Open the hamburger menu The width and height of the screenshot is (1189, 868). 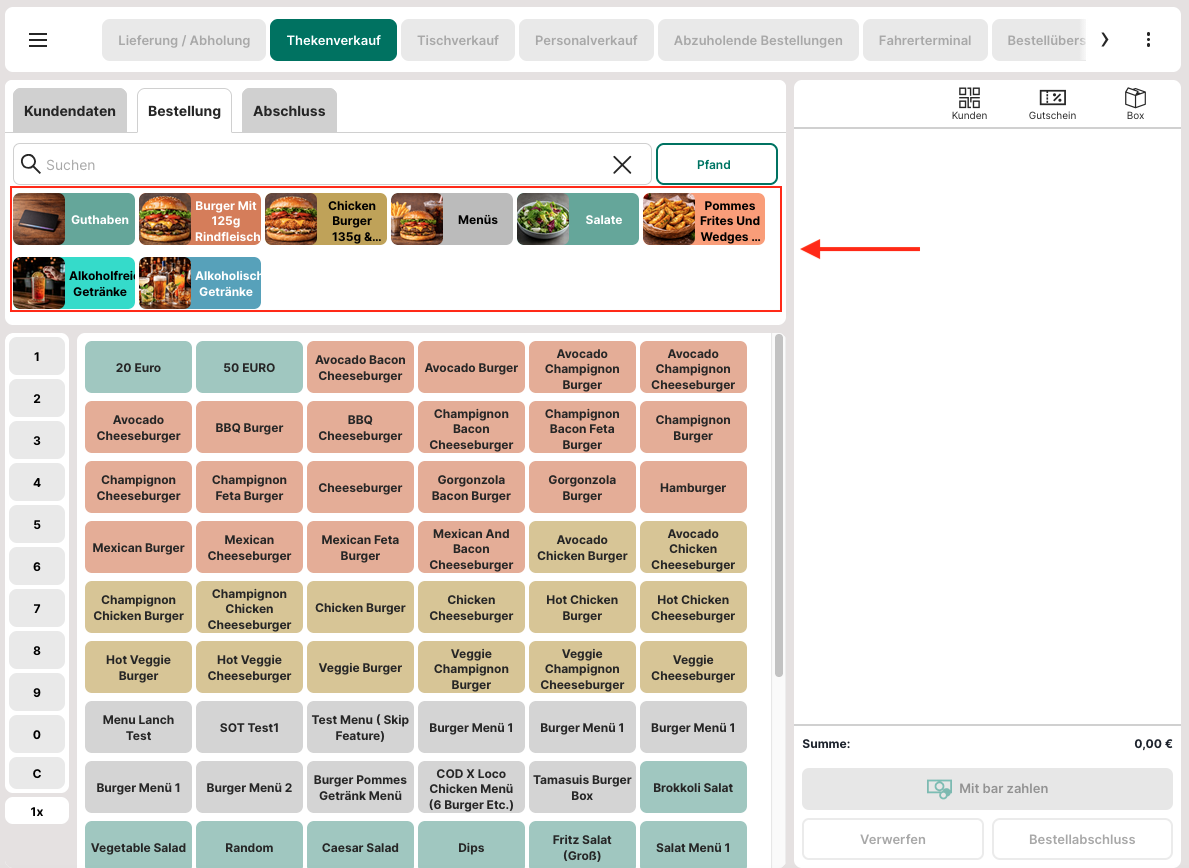coord(38,40)
